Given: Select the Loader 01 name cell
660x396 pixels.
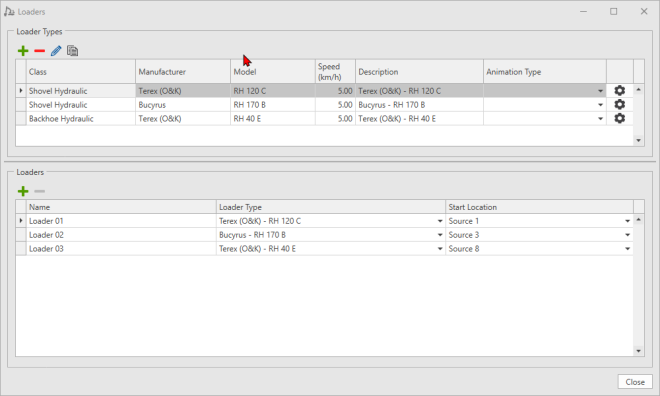Looking at the screenshot, I should [x=121, y=221].
